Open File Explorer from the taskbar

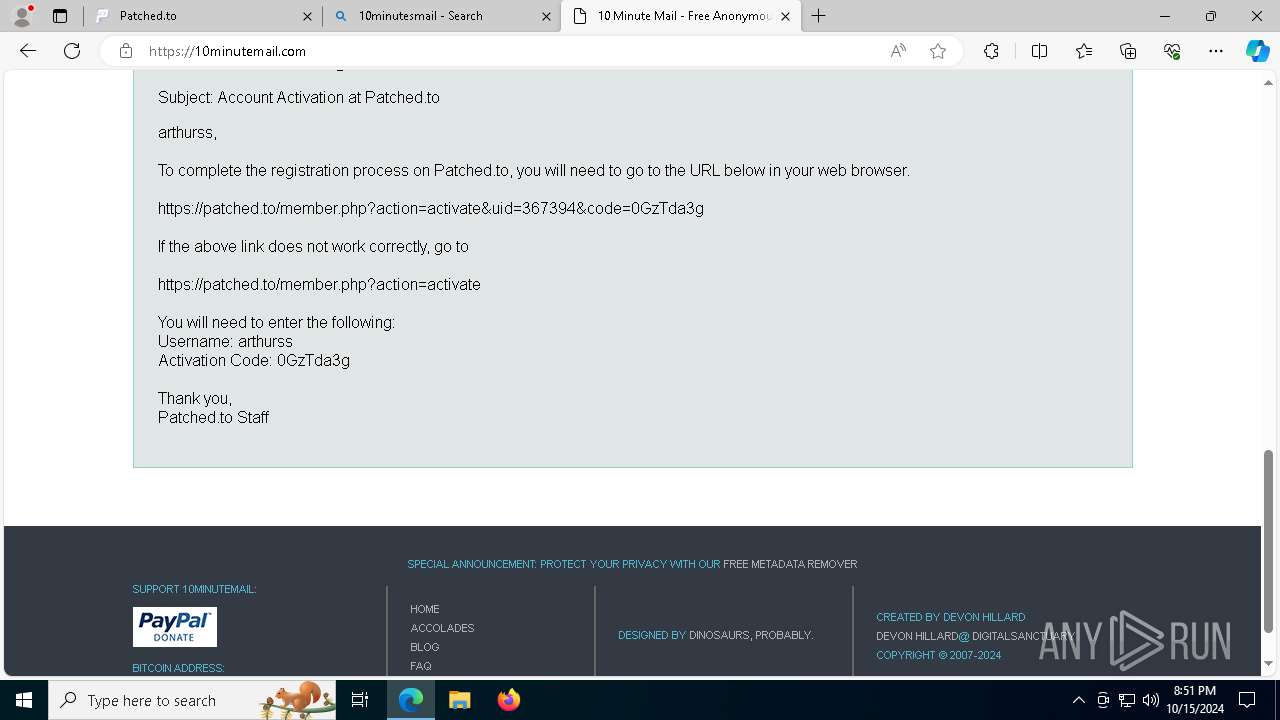pyautogui.click(x=459, y=700)
